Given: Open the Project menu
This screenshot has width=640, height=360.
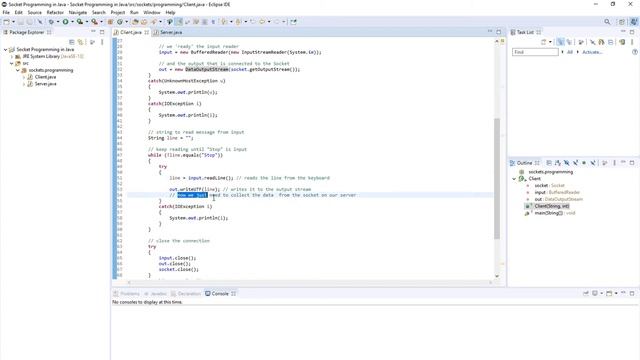Looking at the screenshot, I should tap(118, 12).
